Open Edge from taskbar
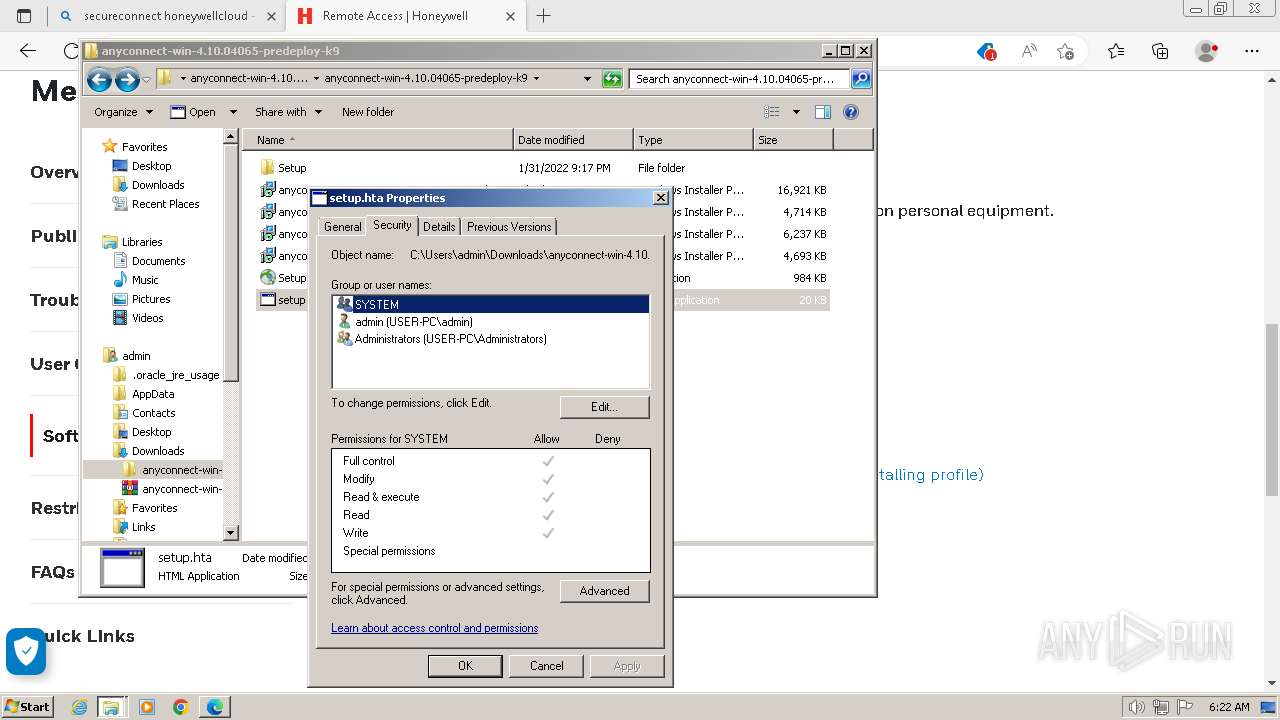 click(214, 707)
